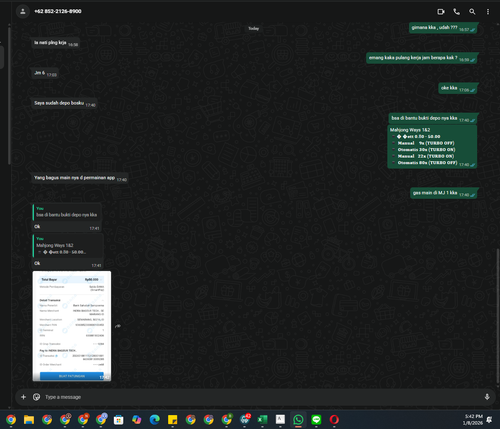Select message 'Ia nati plng krja'

(56, 43)
